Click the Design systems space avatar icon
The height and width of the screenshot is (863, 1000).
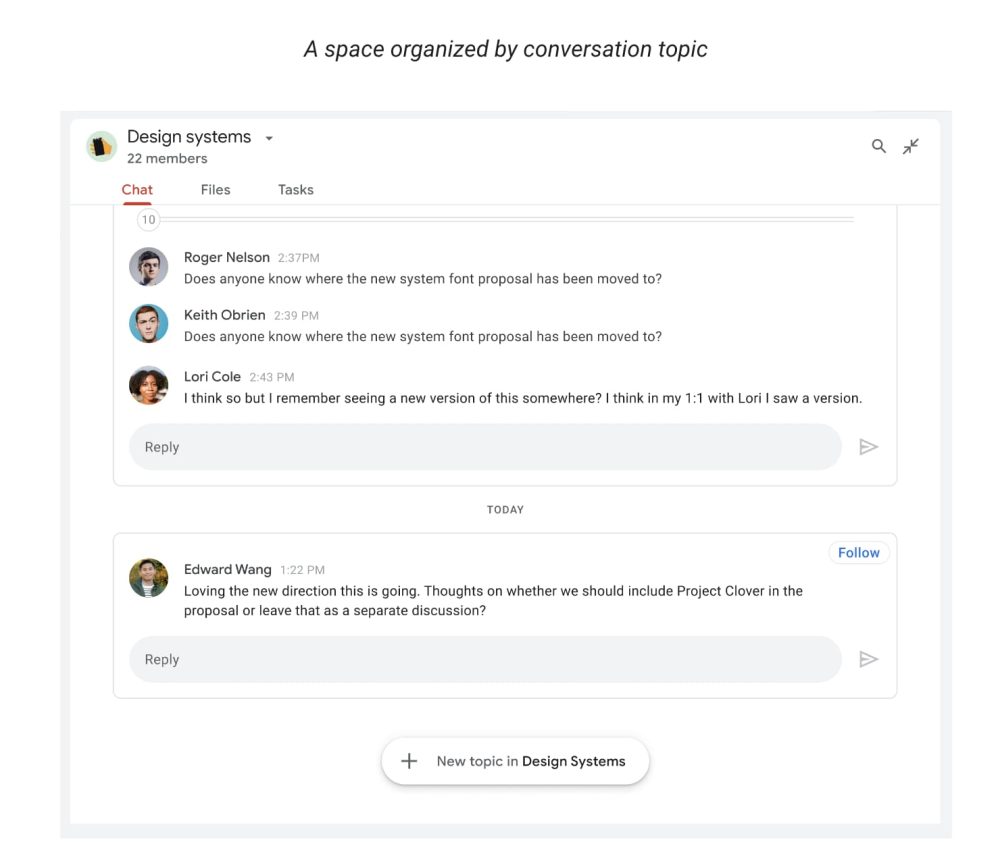[101, 147]
